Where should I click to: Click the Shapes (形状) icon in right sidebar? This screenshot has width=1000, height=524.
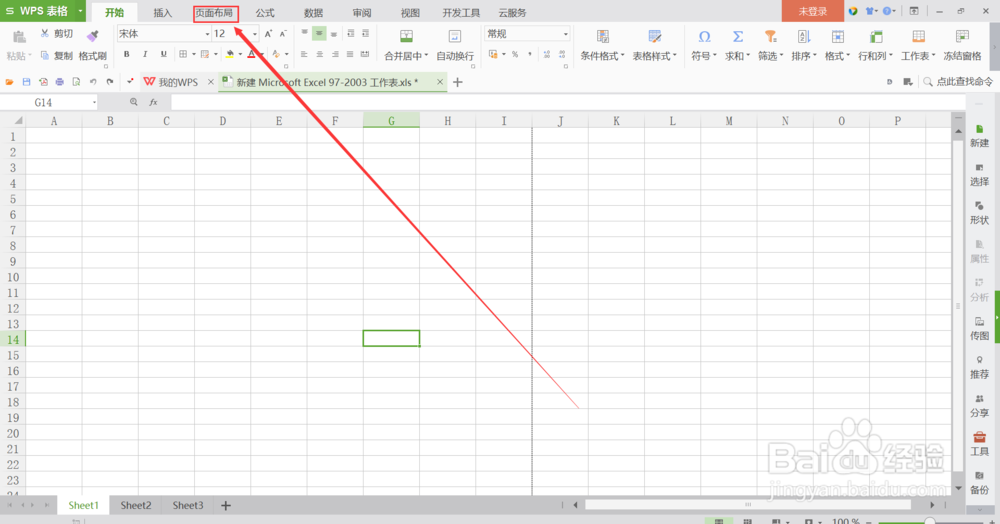pos(980,207)
